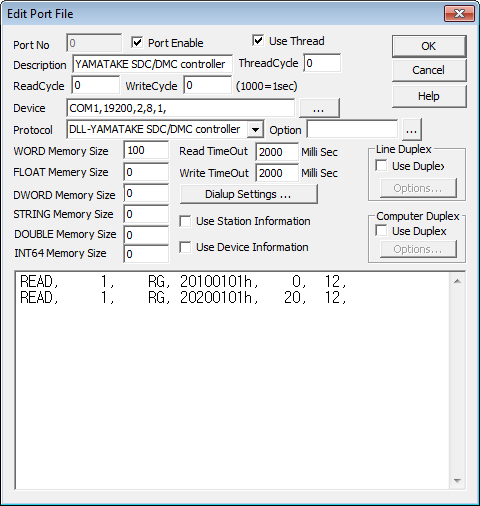Click the browse button next to Device field
The height and width of the screenshot is (506, 480).
click(x=319, y=108)
